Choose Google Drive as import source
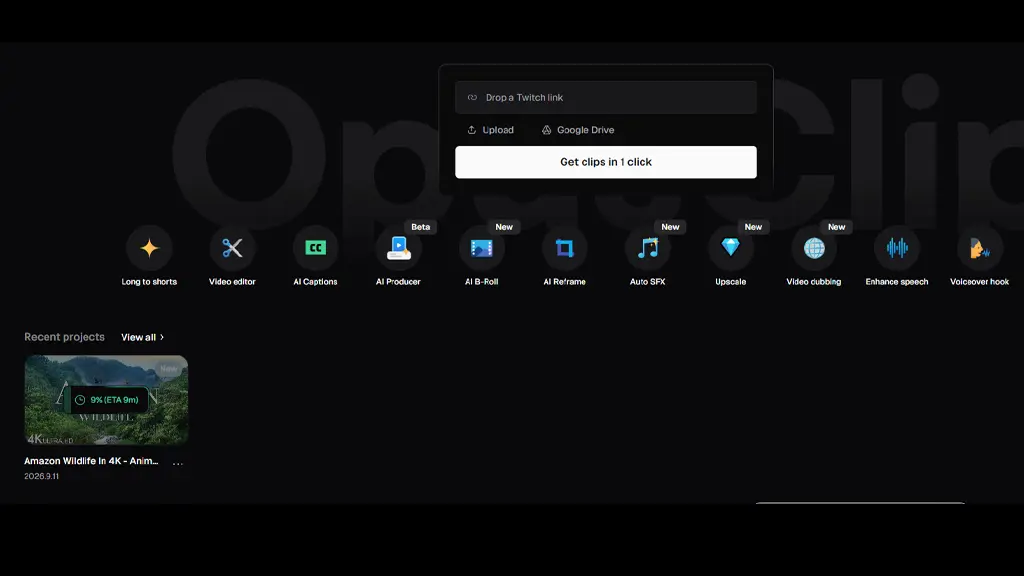Image resolution: width=1024 pixels, height=576 pixels. click(578, 130)
